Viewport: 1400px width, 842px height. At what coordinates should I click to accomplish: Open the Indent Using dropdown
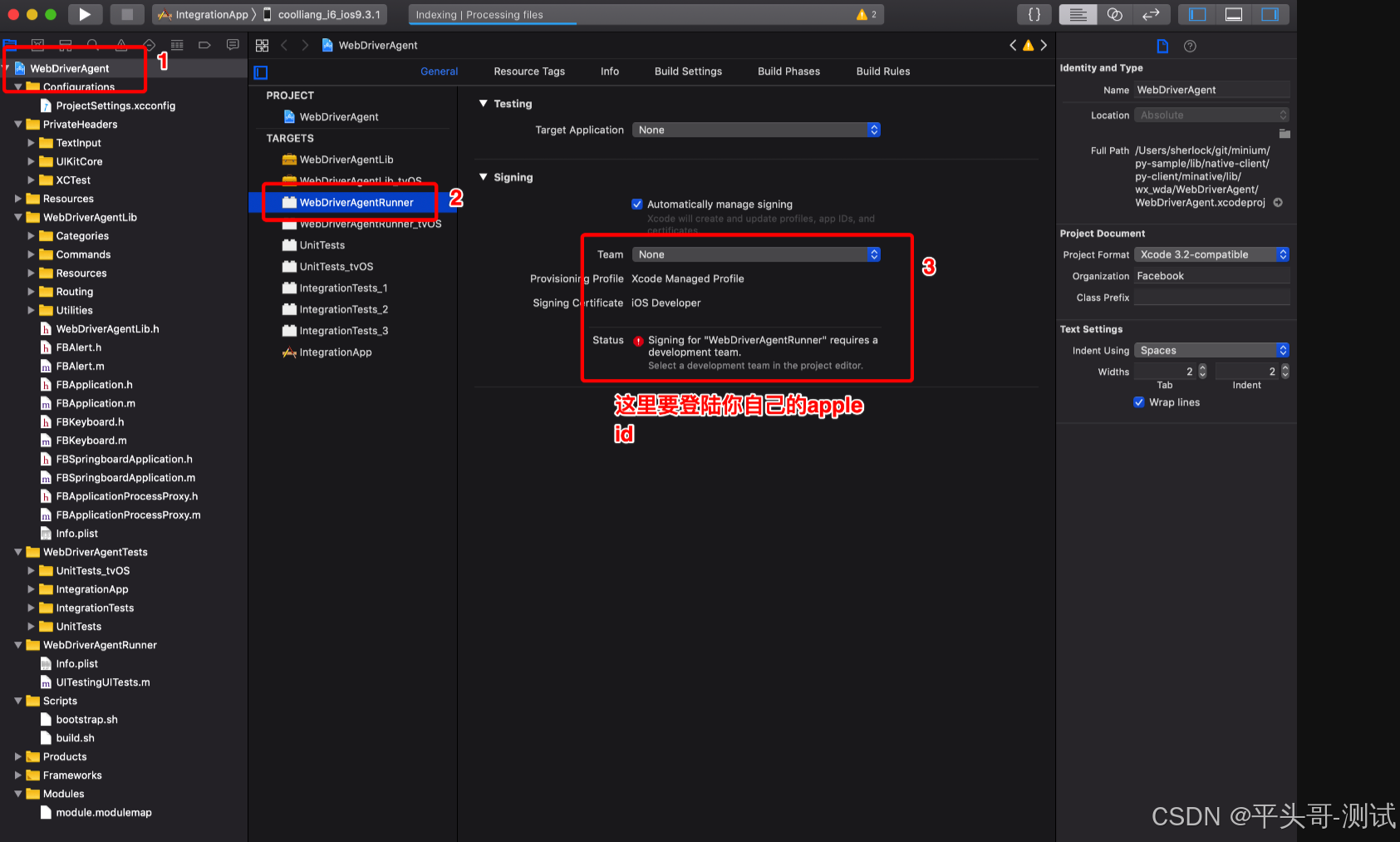(1211, 350)
